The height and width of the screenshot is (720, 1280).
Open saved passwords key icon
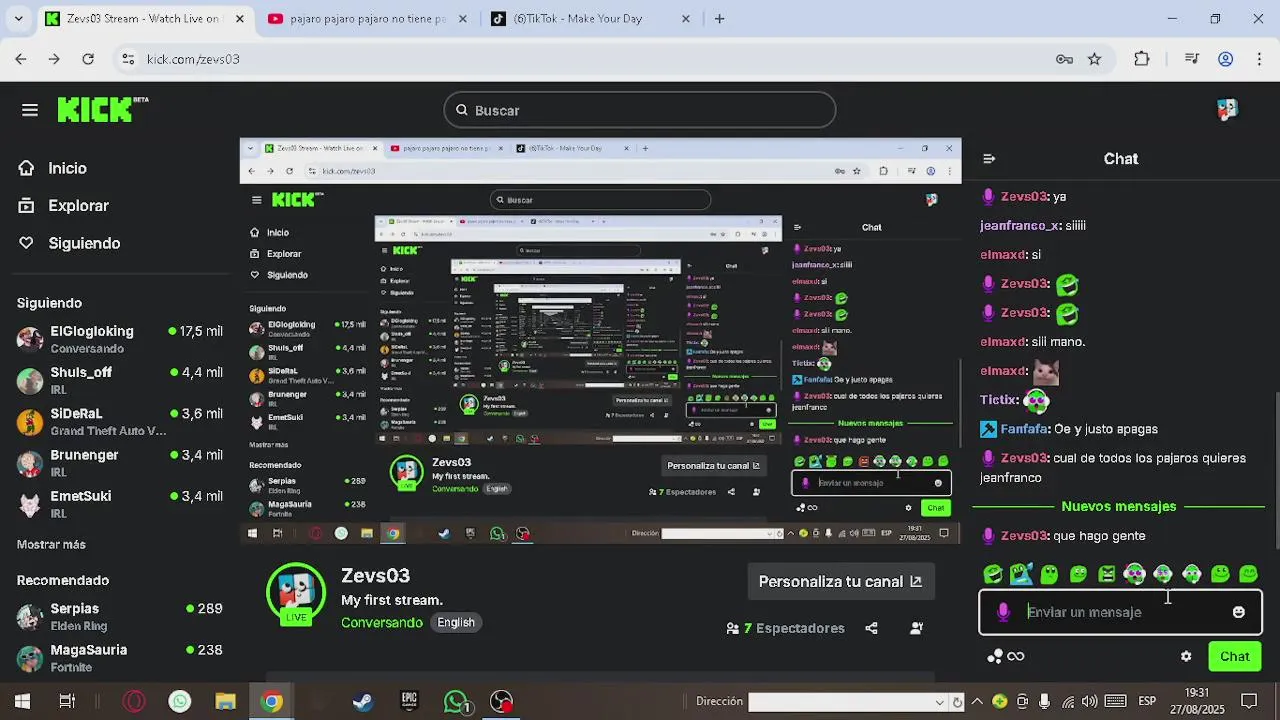click(x=1064, y=59)
